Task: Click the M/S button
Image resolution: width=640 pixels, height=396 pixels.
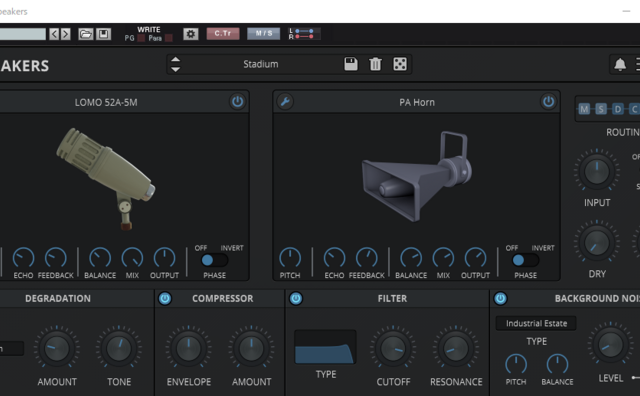Action: point(264,33)
